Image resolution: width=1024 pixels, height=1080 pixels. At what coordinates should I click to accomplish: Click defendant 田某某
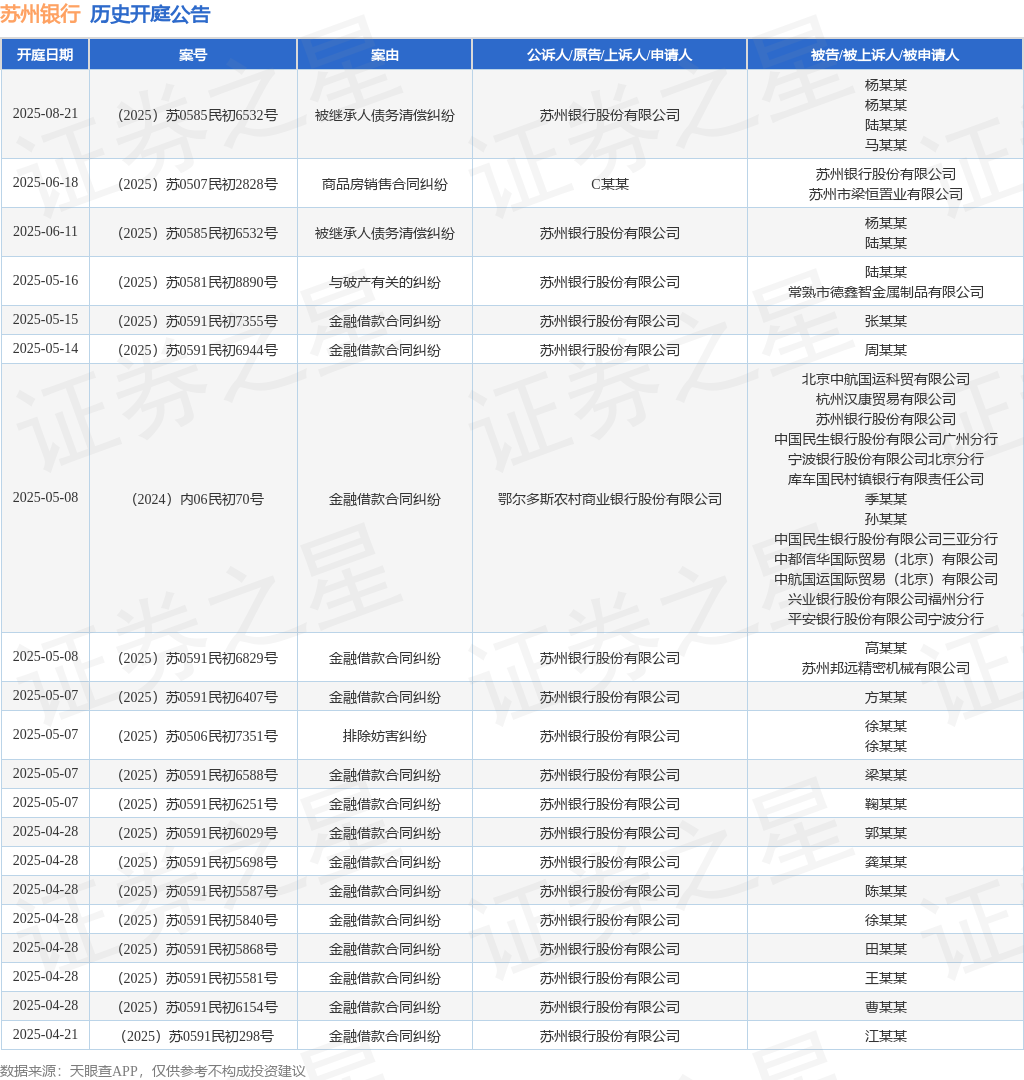click(886, 948)
